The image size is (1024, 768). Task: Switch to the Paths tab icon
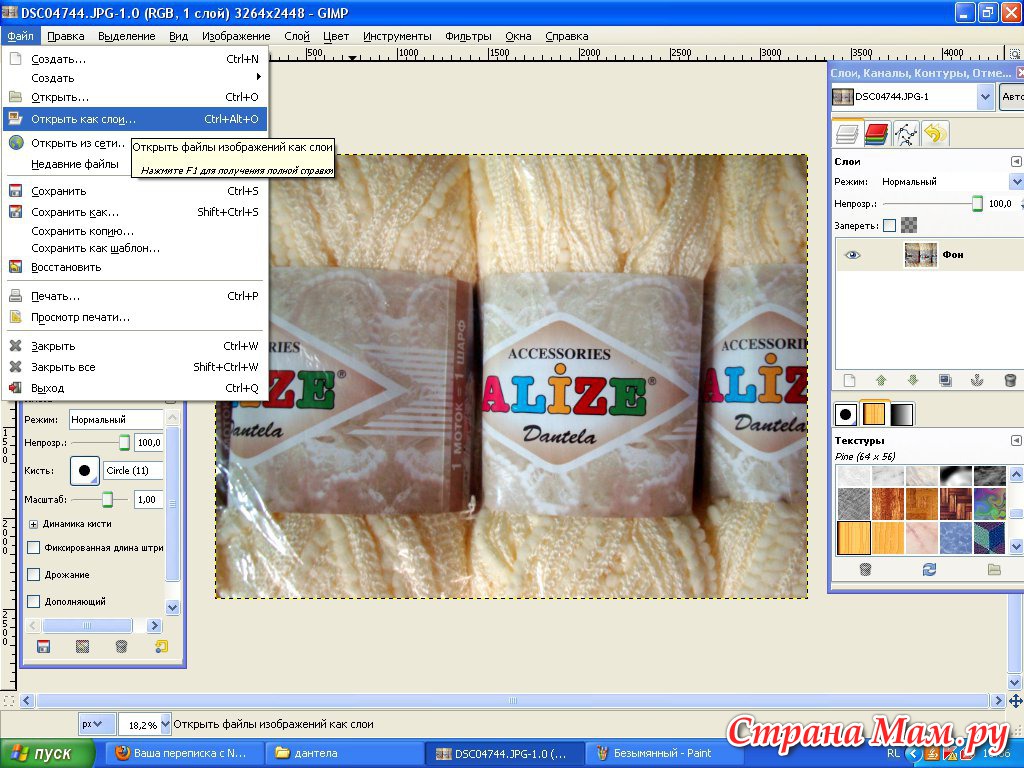[906, 134]
